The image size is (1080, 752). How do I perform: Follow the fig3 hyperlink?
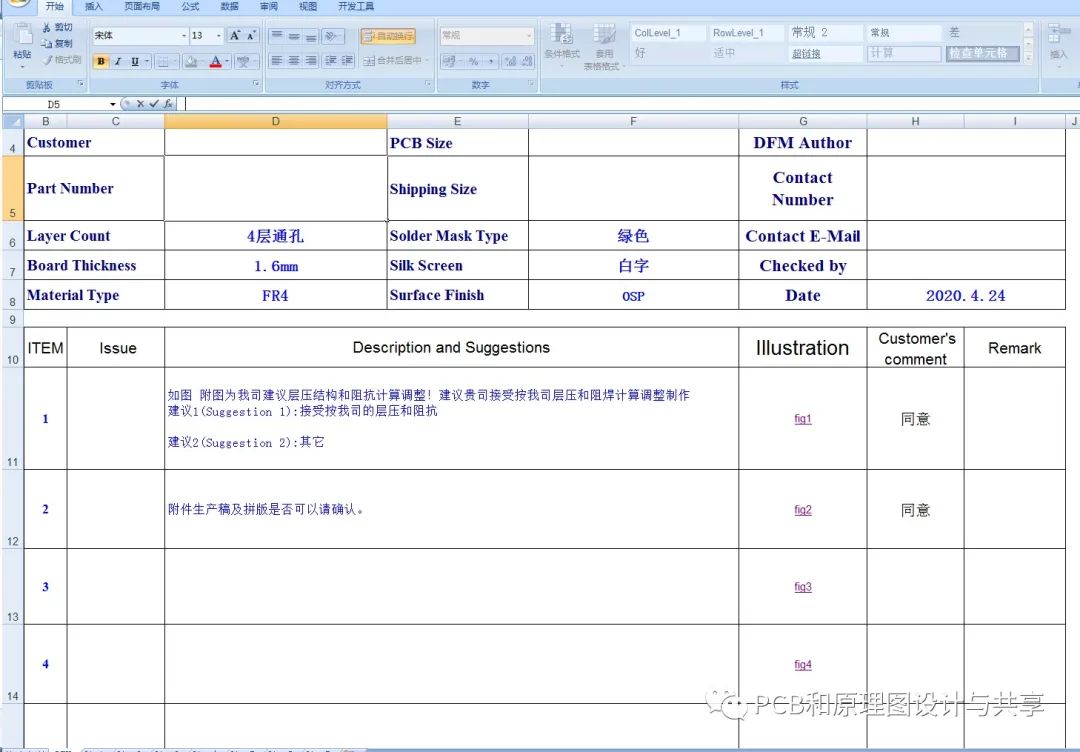(x=803, y=587)
